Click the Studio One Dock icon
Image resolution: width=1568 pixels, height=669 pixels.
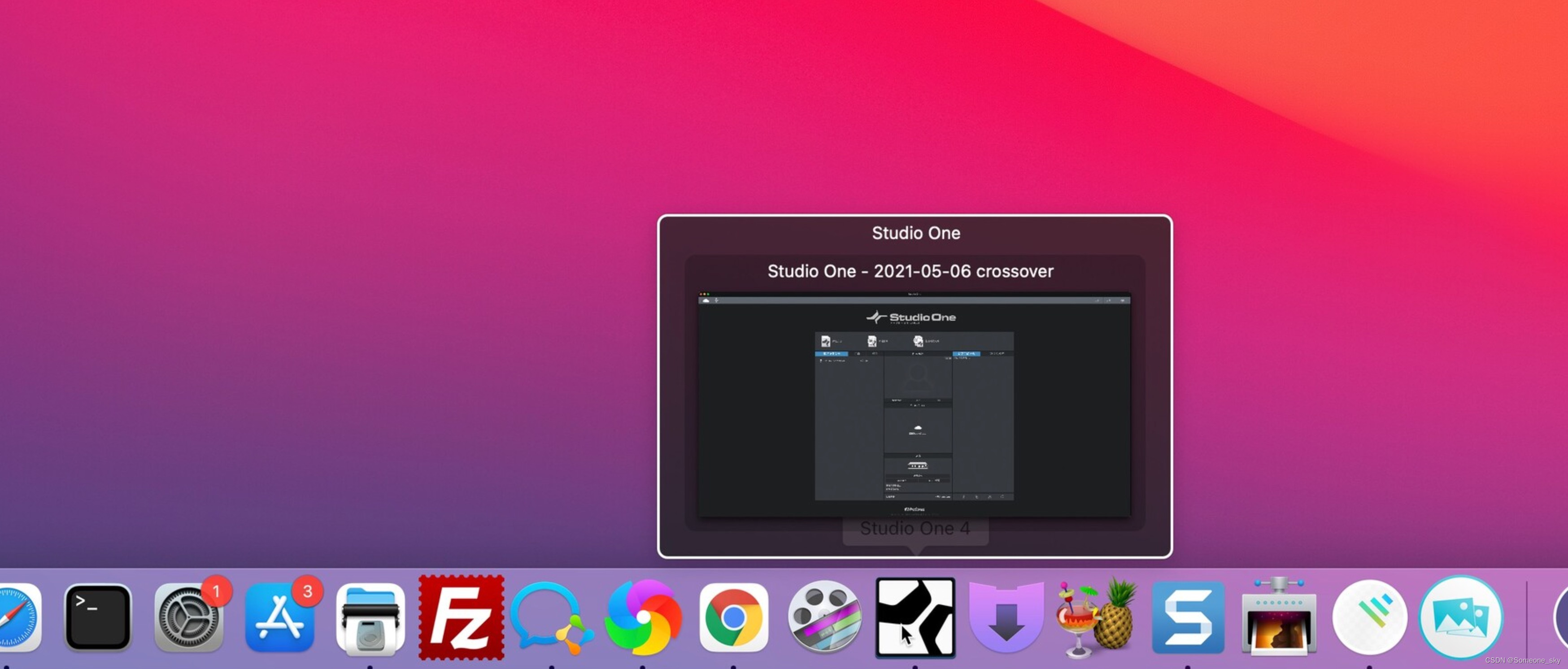(915, 617)
